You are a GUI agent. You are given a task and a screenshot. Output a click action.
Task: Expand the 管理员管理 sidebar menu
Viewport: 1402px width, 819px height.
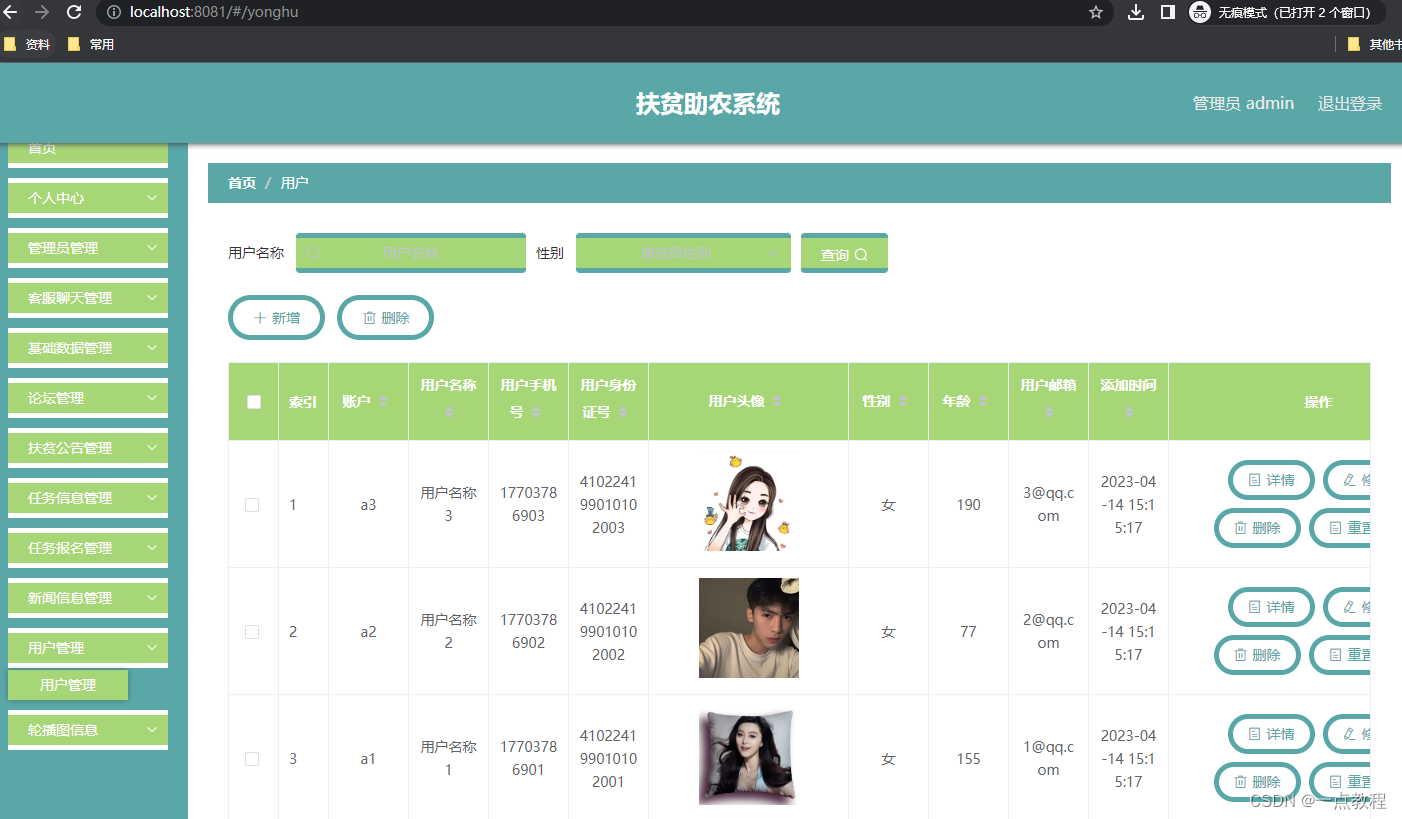click(x=88, y=248)
